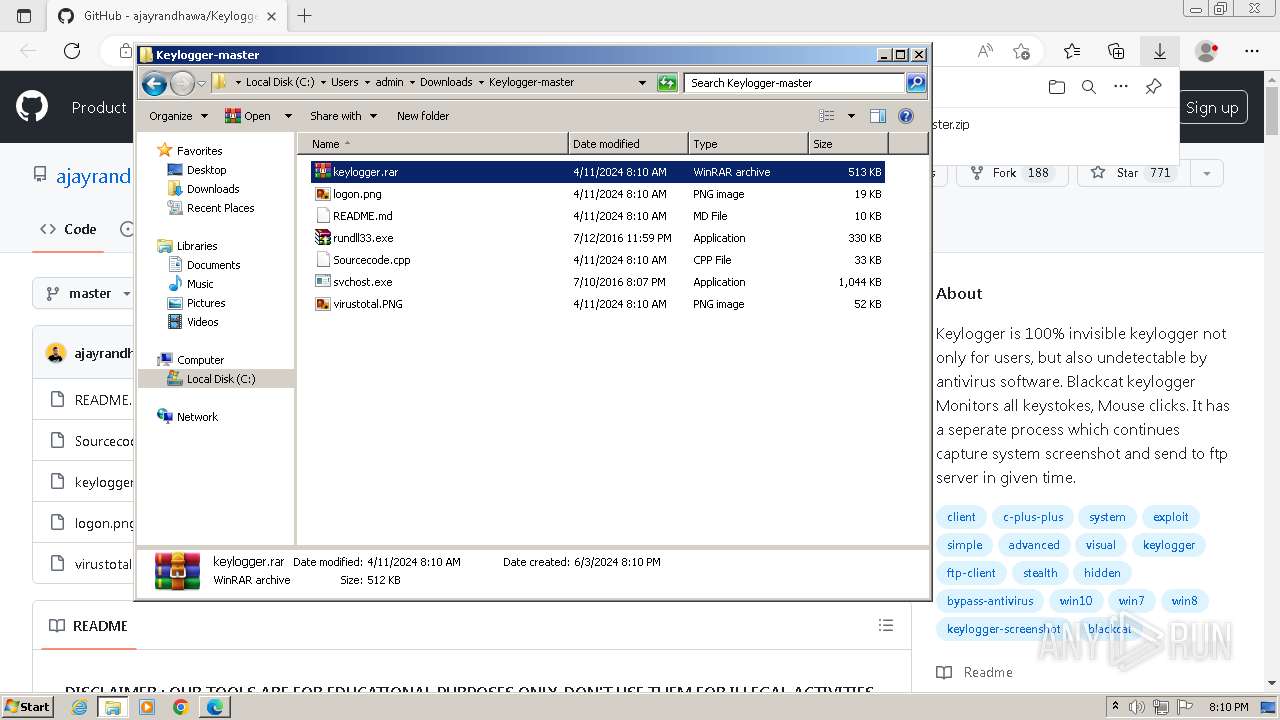1280x720 pixels.
Task: Click the search magnifier in the Explorer search box
Action: (x=916, y=83)
